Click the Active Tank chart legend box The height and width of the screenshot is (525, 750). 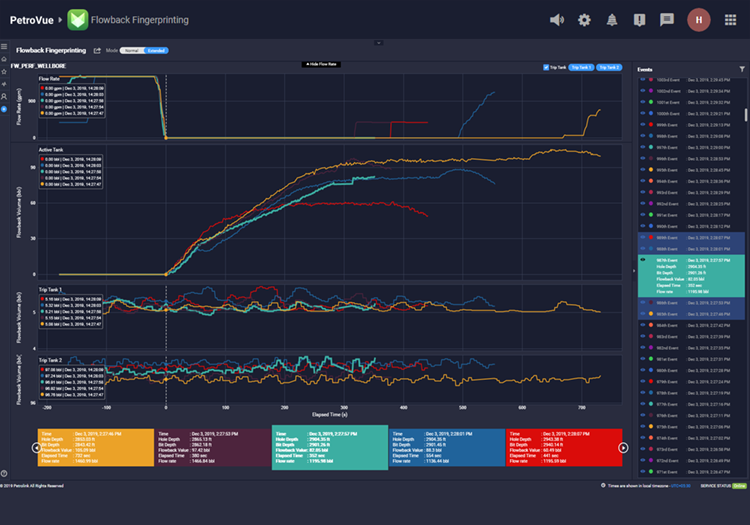point(71,172)
